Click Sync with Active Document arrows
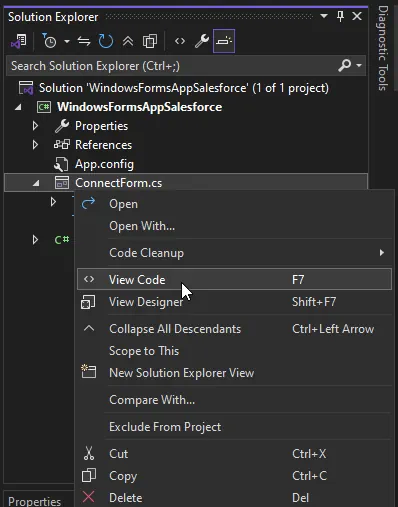 84,41
